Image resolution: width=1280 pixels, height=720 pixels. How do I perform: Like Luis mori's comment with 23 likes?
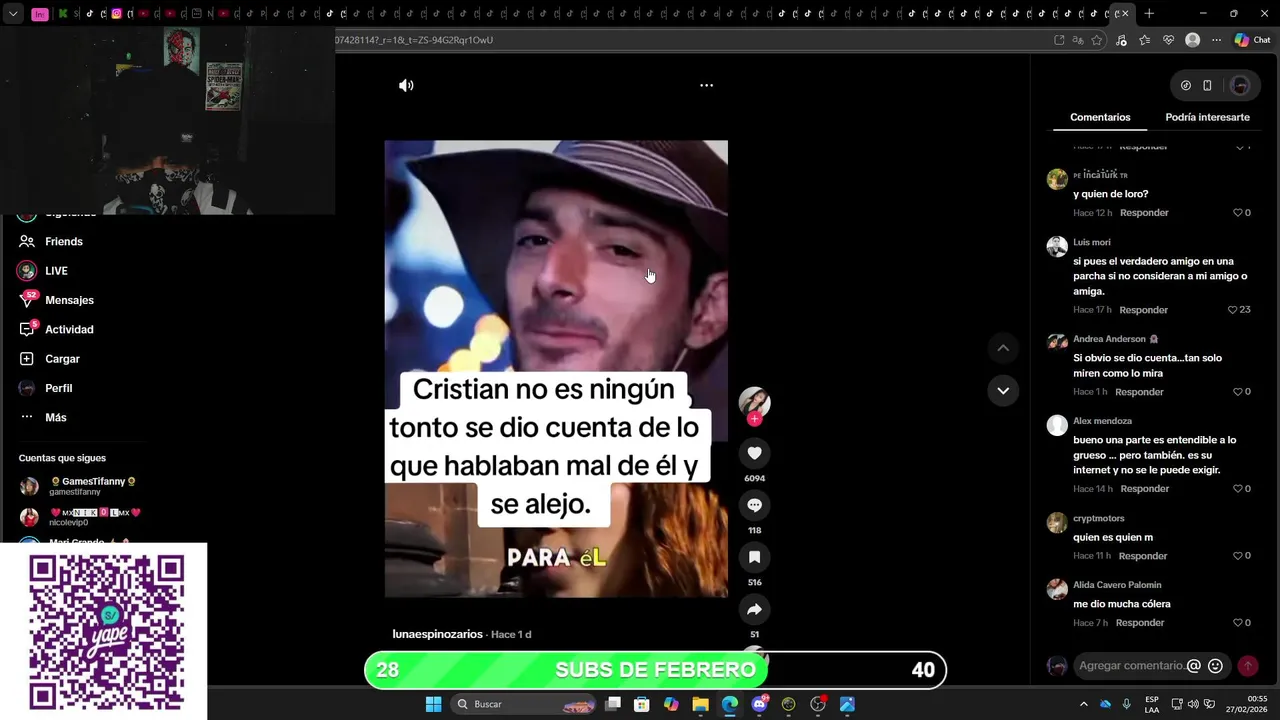coord(1233,310)
